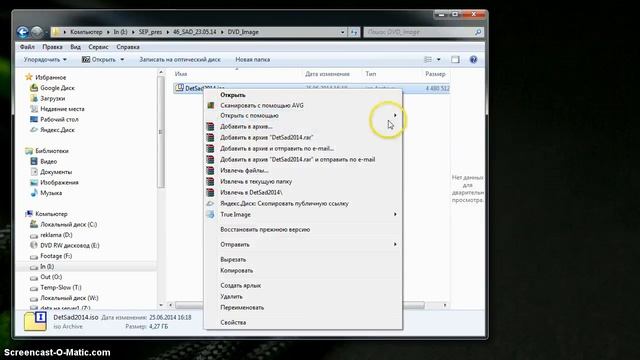Click the search magnifier icon
Image resolution: width=640 pixels, height=360 pixels.
tap(478, 32)
